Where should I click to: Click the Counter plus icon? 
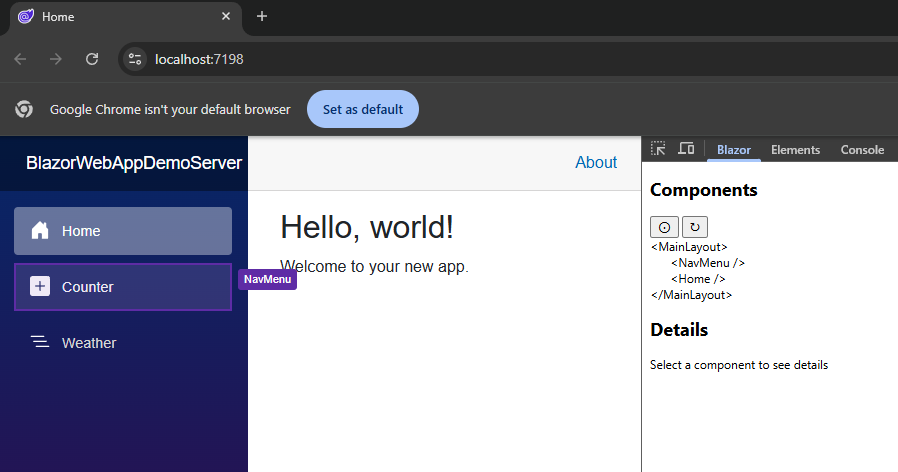40,286
